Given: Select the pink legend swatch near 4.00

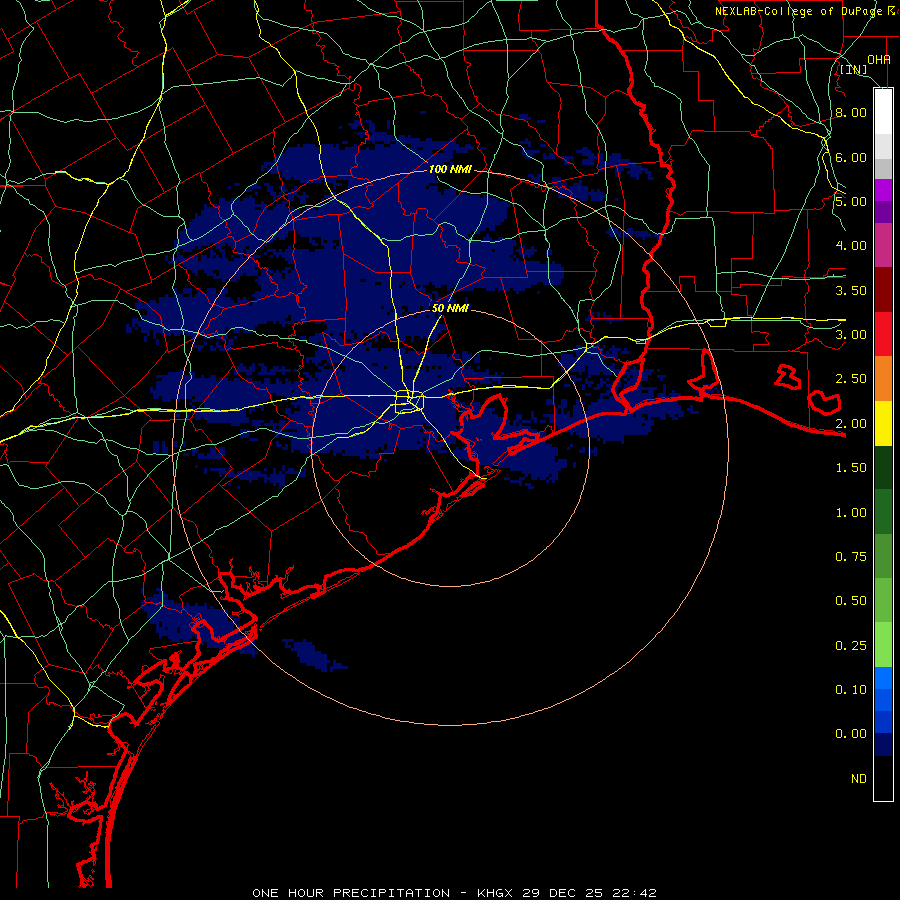Looking at the screenshot, I should 883,245.
